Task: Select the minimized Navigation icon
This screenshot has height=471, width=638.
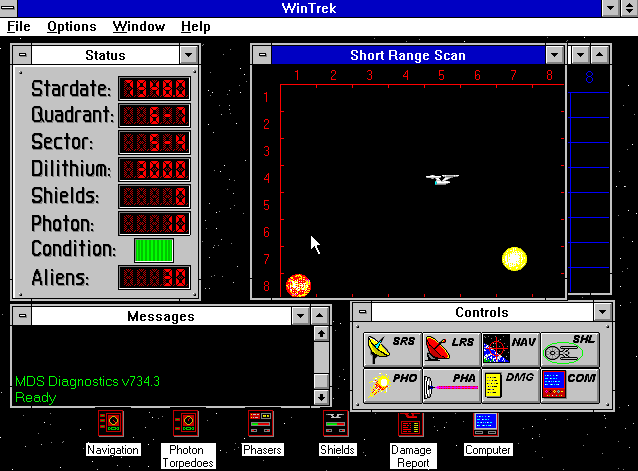Action: [111, 423]
